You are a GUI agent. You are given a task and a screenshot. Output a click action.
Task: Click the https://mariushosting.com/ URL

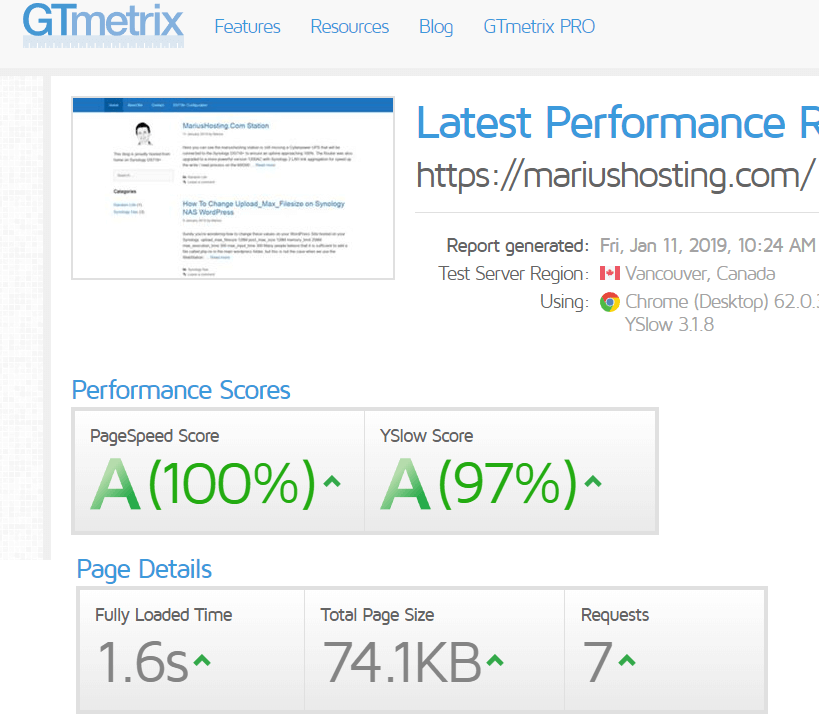(x=615, y=176)
